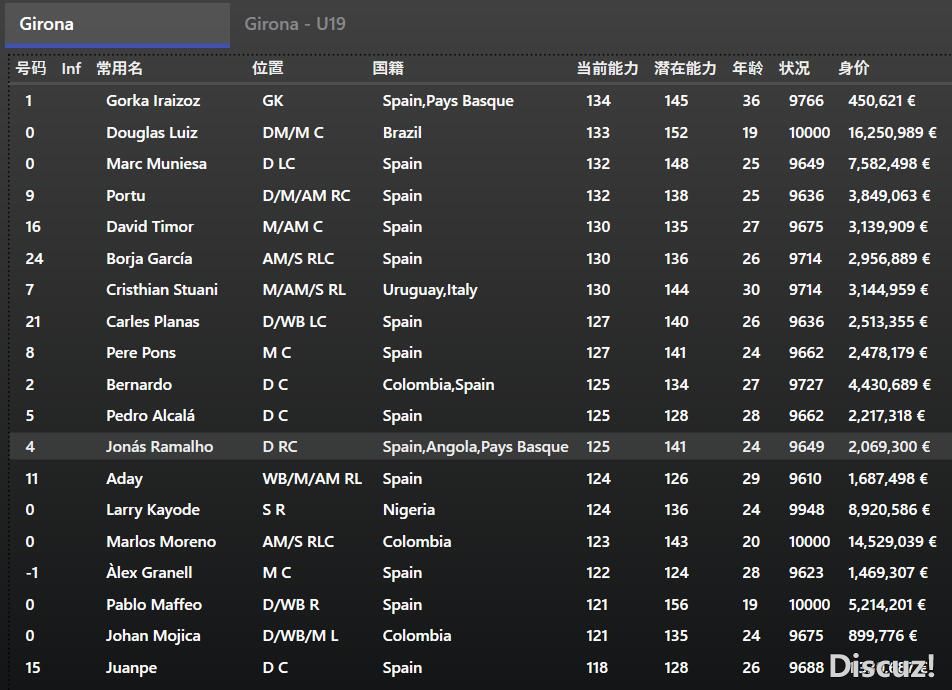Screen dimensions: 952x690
Task: Click value 5,214,201 € cell
Action: click(x=887, y=605)
